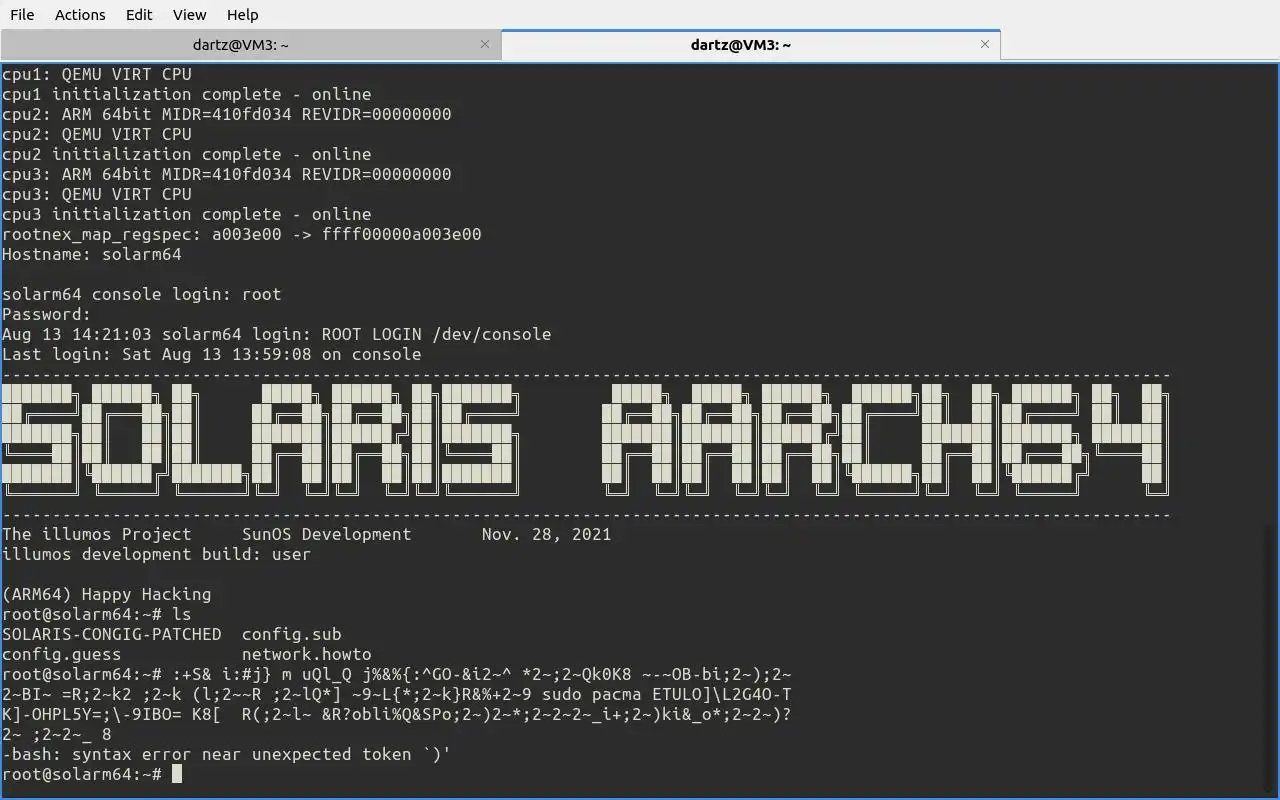Click the 'SOLARIS-CONGIG-PATCHED' file name

tap(112, 634)
